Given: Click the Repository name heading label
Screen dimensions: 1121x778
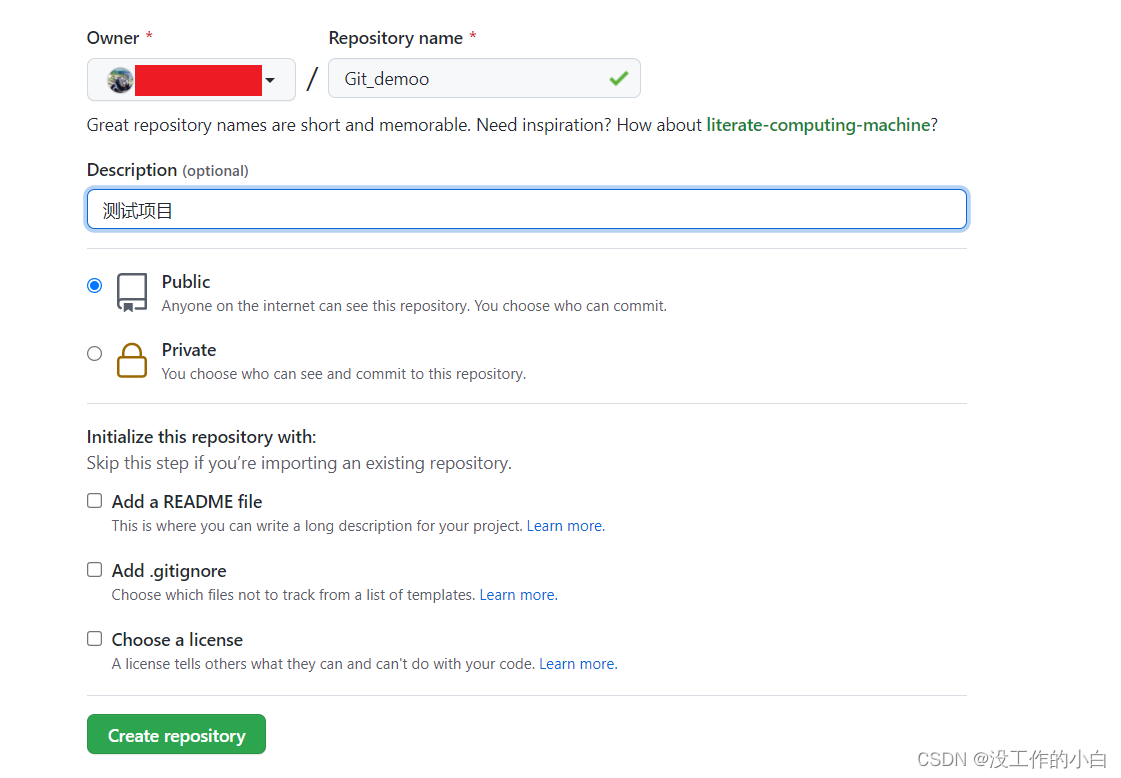Looking at the screenshot, I should (395, 38).
